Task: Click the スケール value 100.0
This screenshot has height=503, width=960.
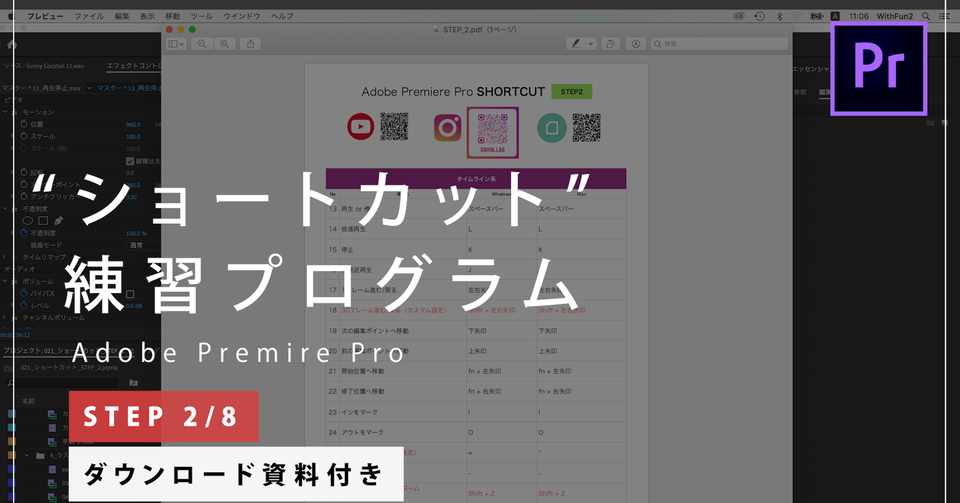Action: [133, 136]
